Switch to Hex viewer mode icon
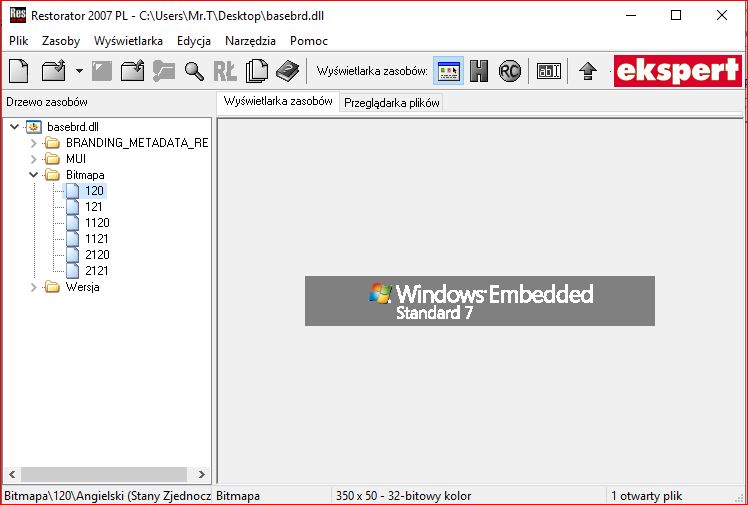This screenshot has width=748, height=505. tap(479, 71)
